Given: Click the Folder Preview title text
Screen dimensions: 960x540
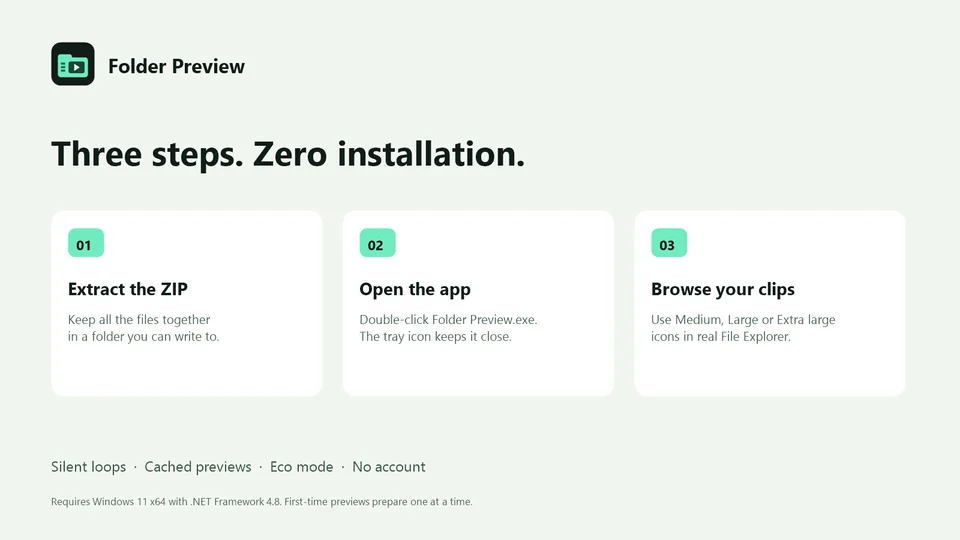Looking at the screenshot, I should (176, 66).
